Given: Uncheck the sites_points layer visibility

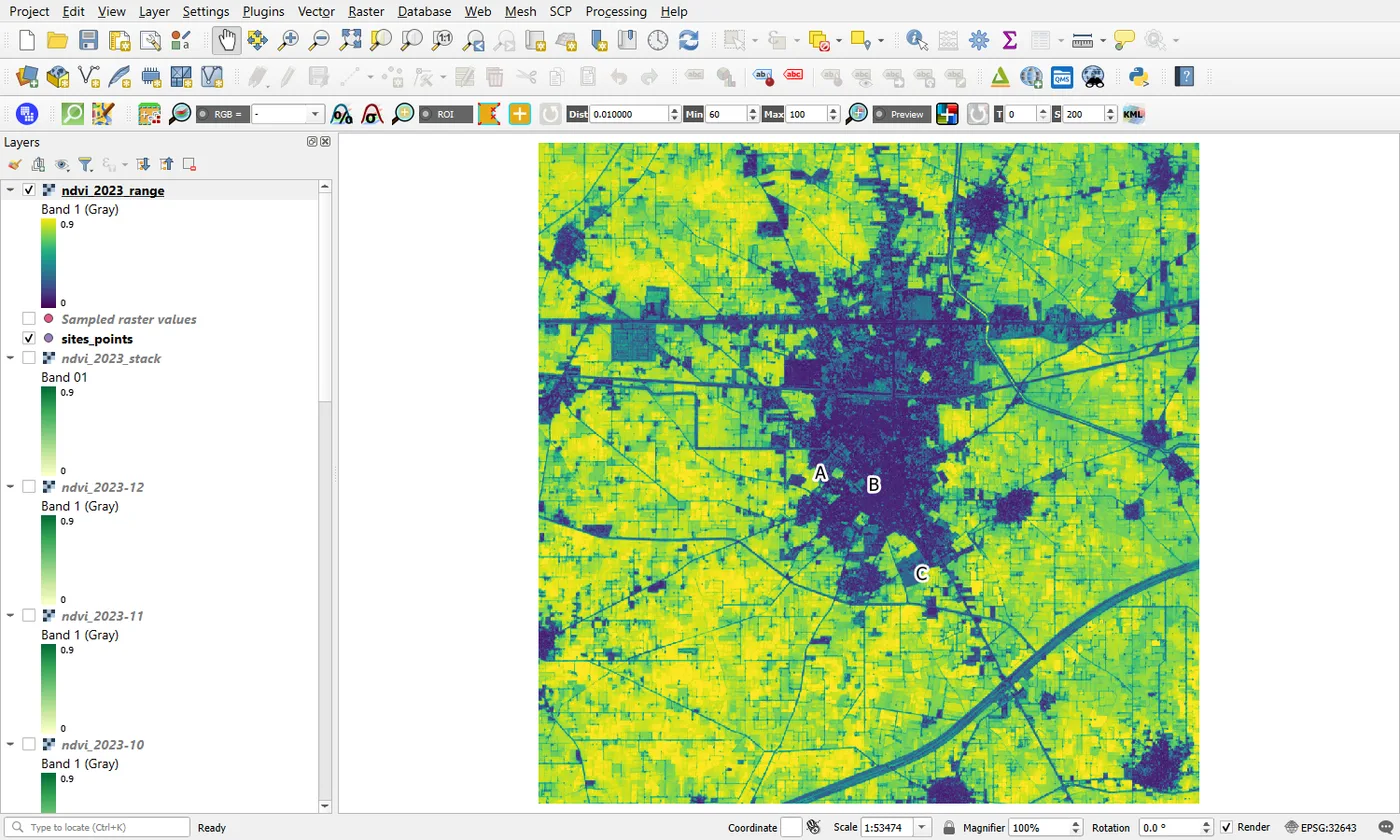Looking at the screenshot, I should [x=29, y=339].
